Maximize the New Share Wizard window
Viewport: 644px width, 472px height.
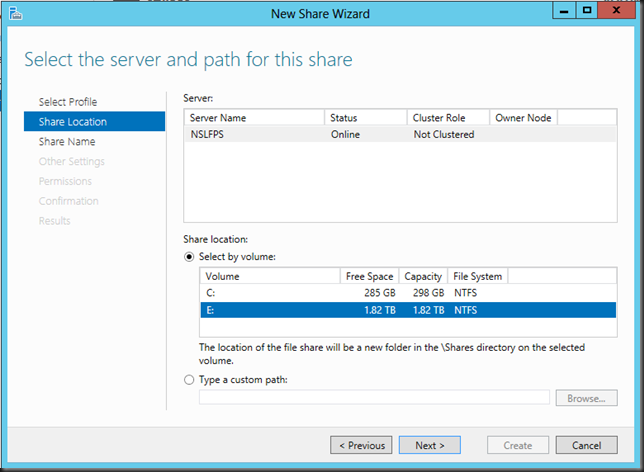click(587, 11)
